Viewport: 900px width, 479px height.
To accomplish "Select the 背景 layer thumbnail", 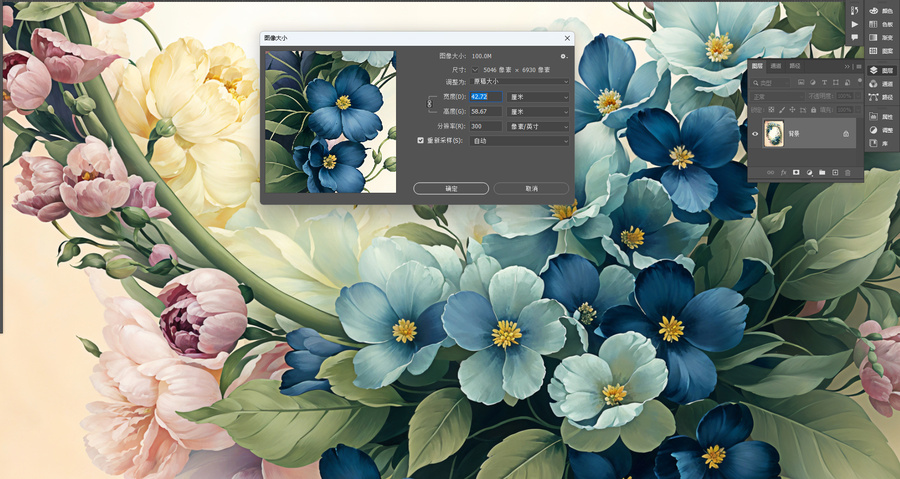I will click(x=774, y=134).
